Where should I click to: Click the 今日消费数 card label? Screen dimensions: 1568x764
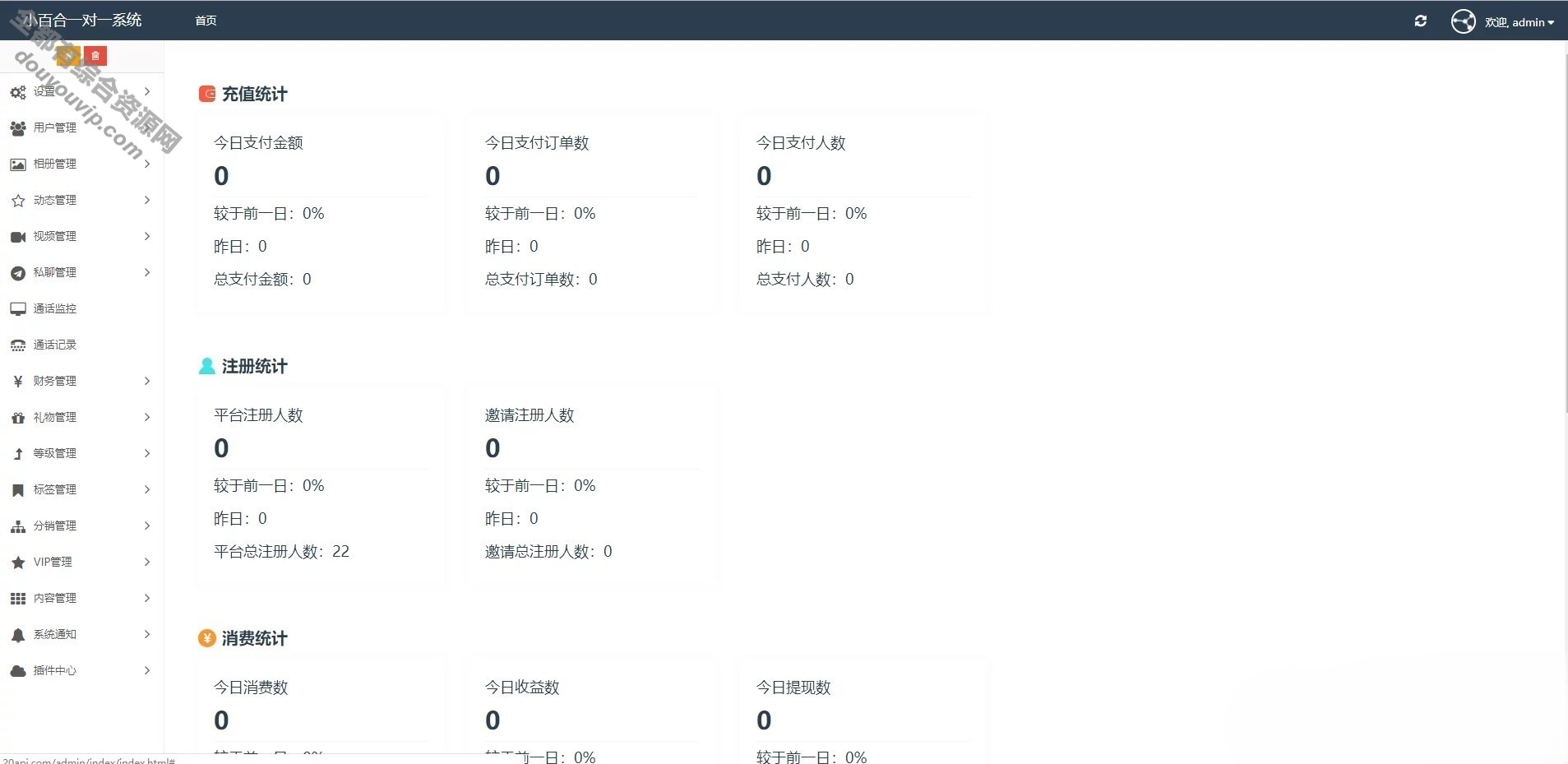pyautogui.click(x=251, y=688)
